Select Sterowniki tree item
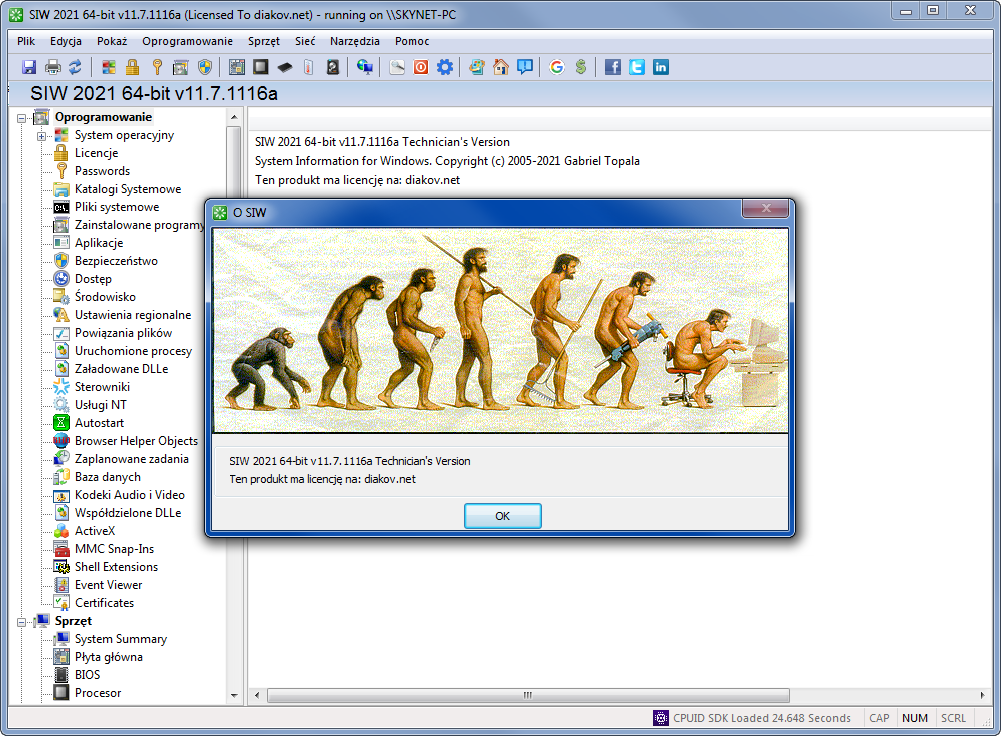Screen dimensions: 1001x736 (x=102, y=387)
